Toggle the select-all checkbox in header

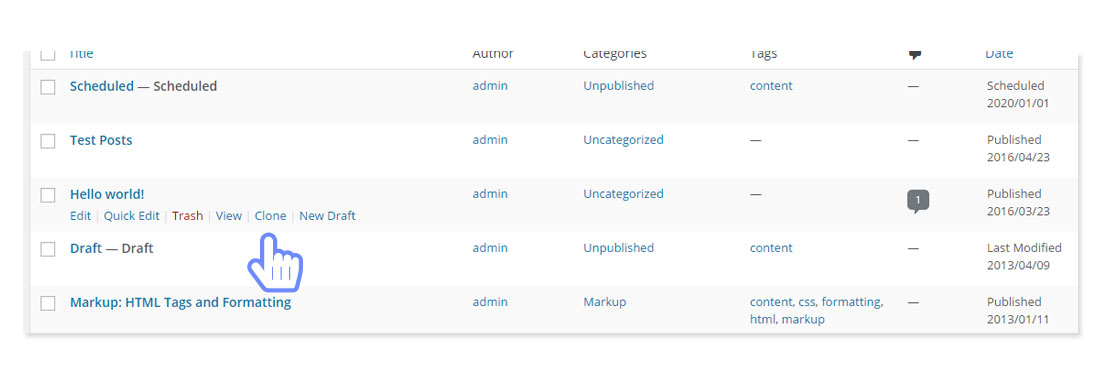[x=48, y=55]
